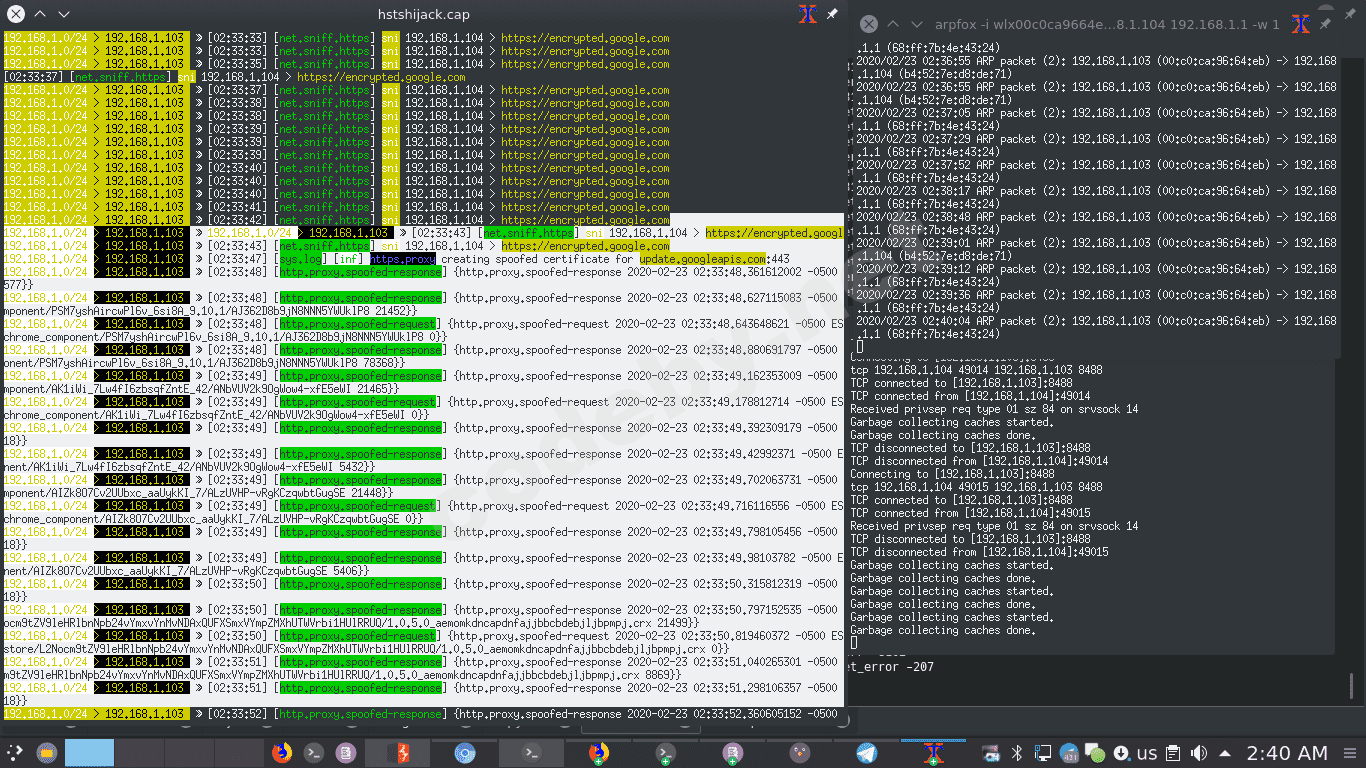Open the volume control from the speaker icon
This screenshot has width=1366, height=768.
1197,752
